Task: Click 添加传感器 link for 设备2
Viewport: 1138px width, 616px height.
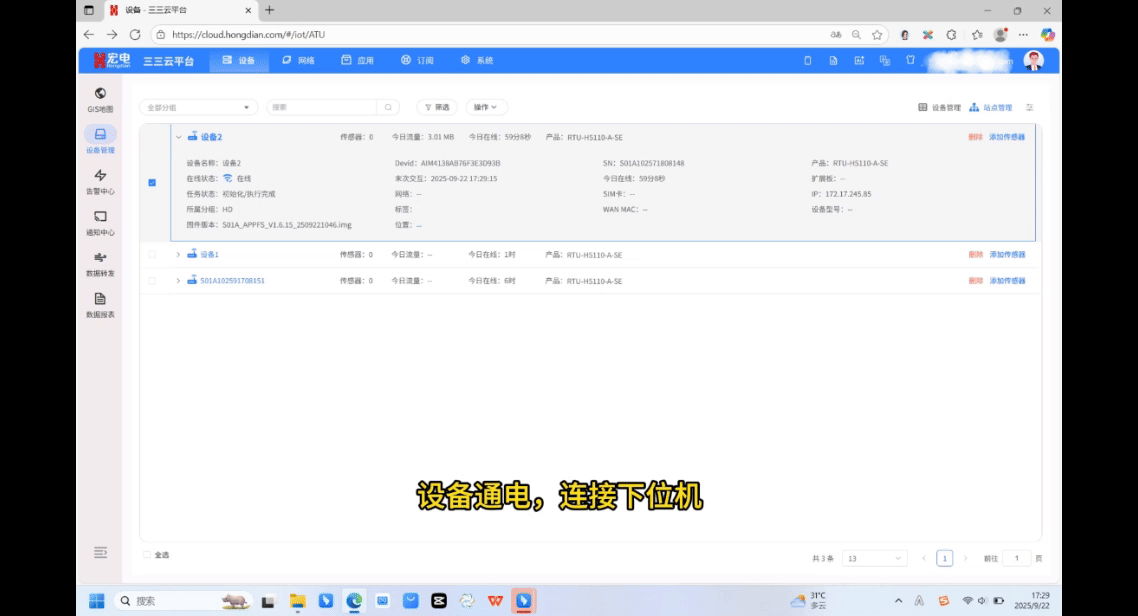Action: 1007,137
